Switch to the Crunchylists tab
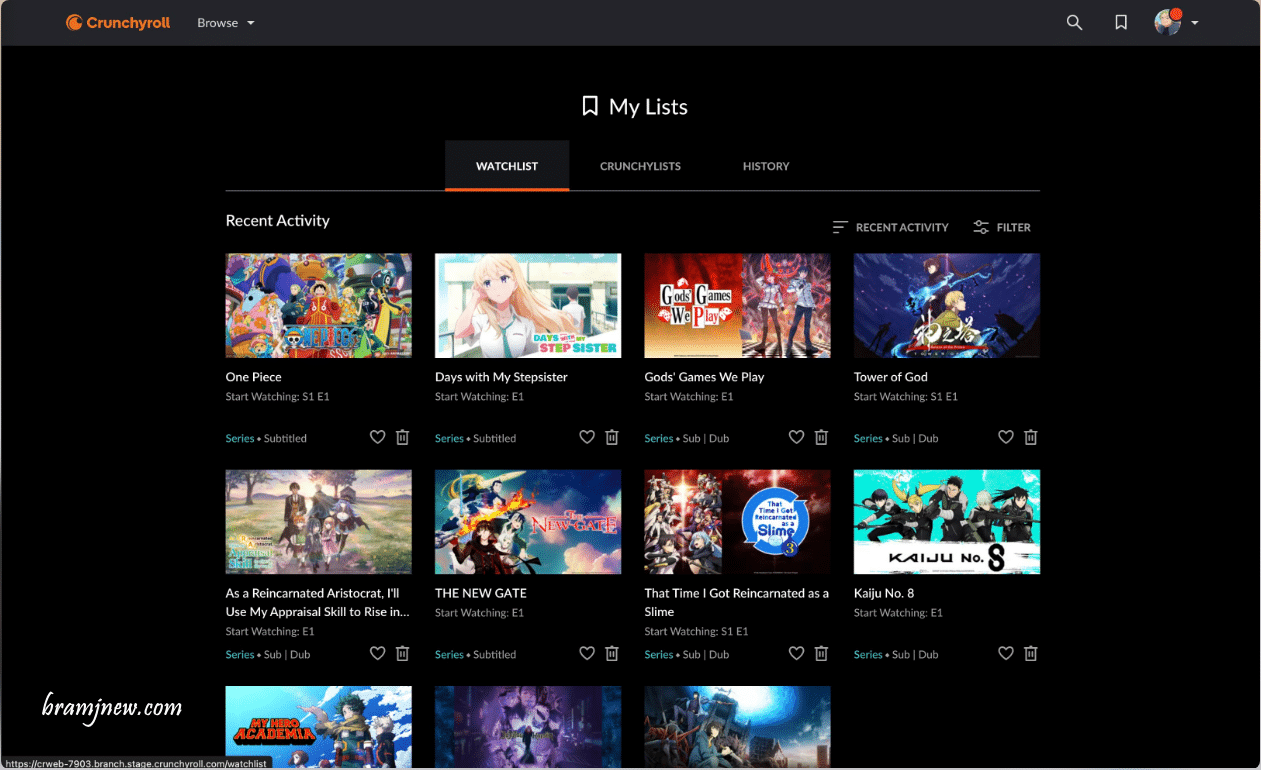This screenshot has width=1261, height=770. 640,166
